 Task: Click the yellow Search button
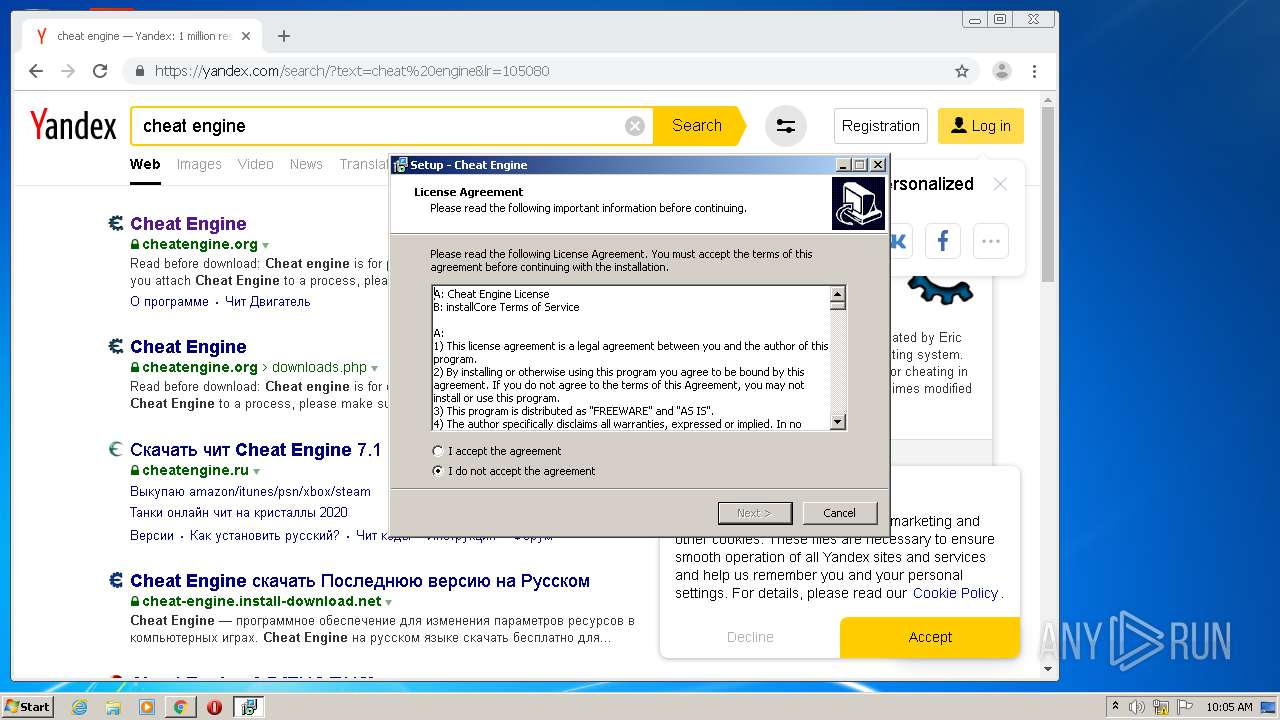[697, 126]
